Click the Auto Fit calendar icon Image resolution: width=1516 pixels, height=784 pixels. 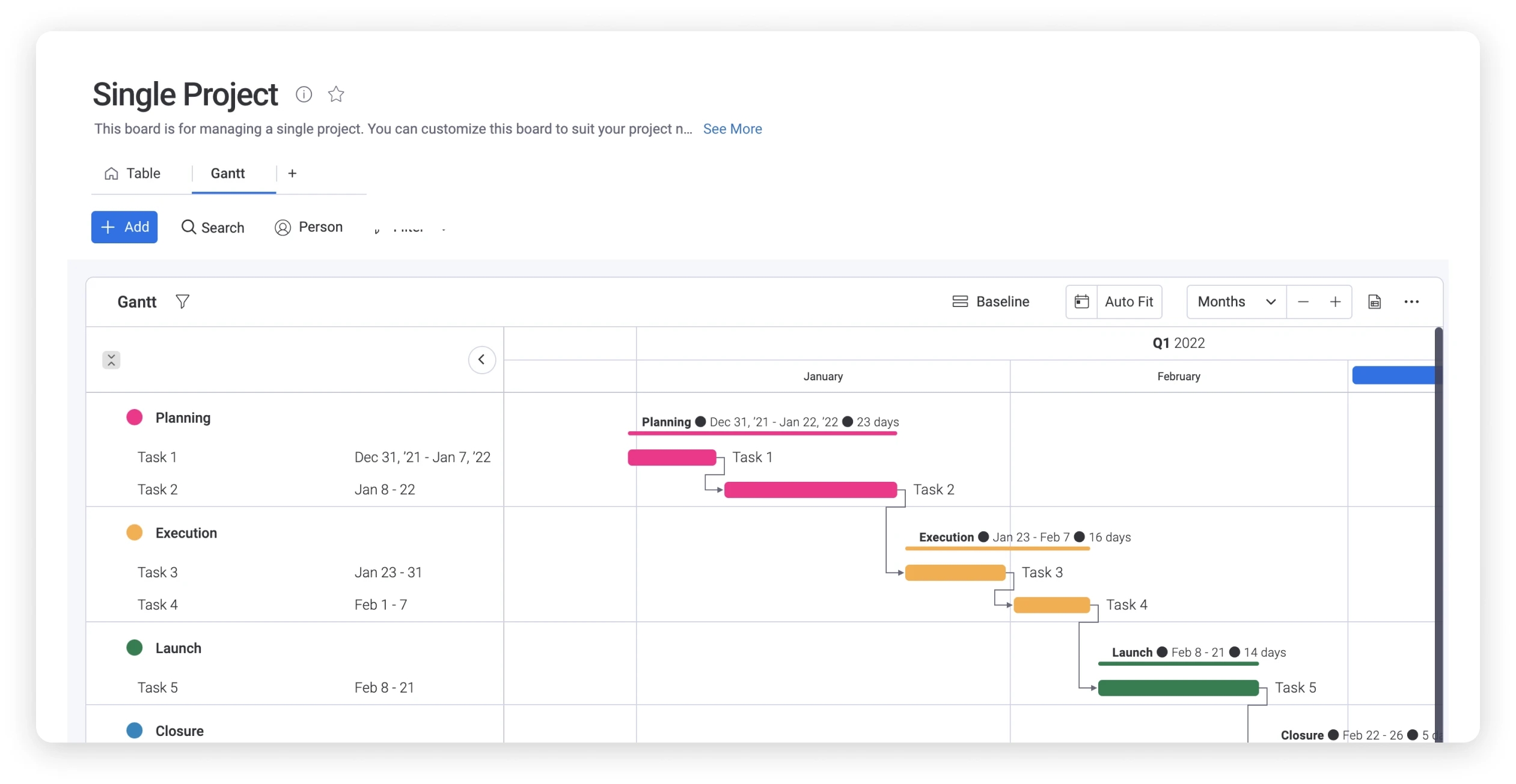click(1082, 302)
